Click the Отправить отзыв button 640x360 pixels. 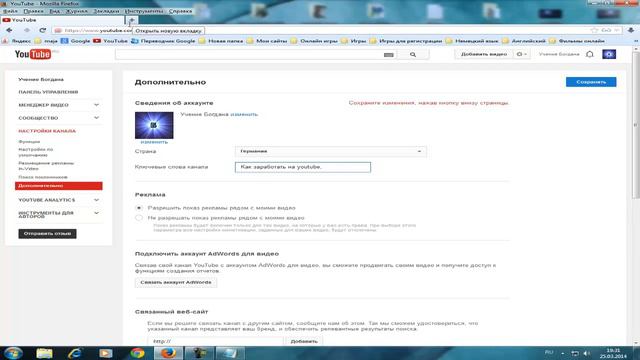(47, 233)
